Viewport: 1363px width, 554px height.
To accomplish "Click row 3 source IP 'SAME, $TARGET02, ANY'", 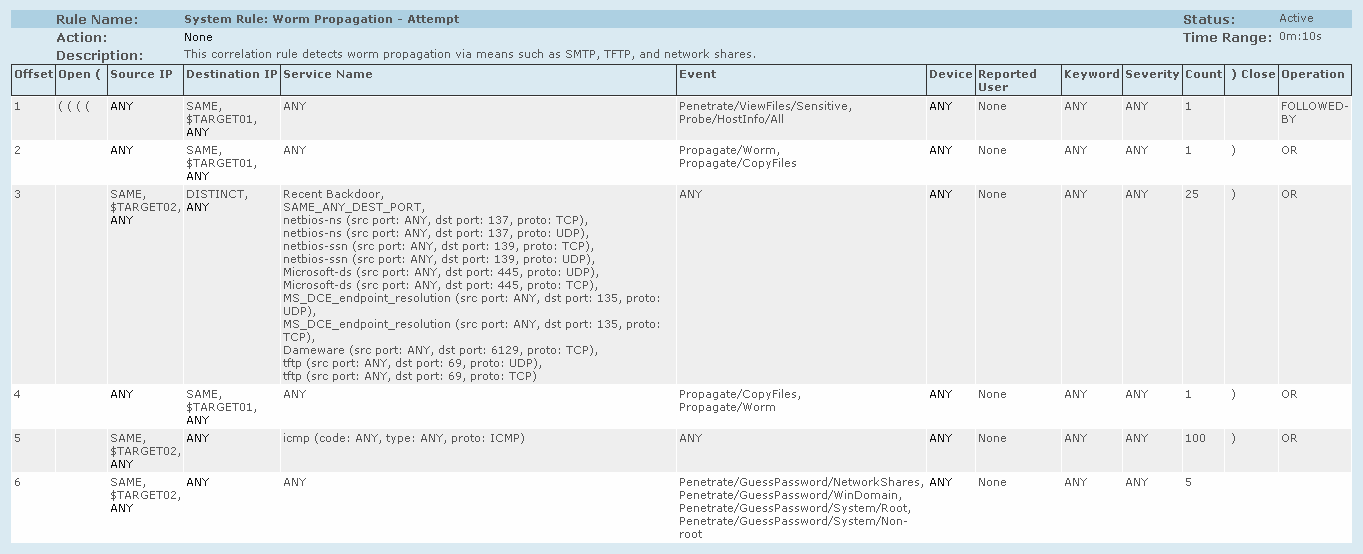I will tap(145, 207).
